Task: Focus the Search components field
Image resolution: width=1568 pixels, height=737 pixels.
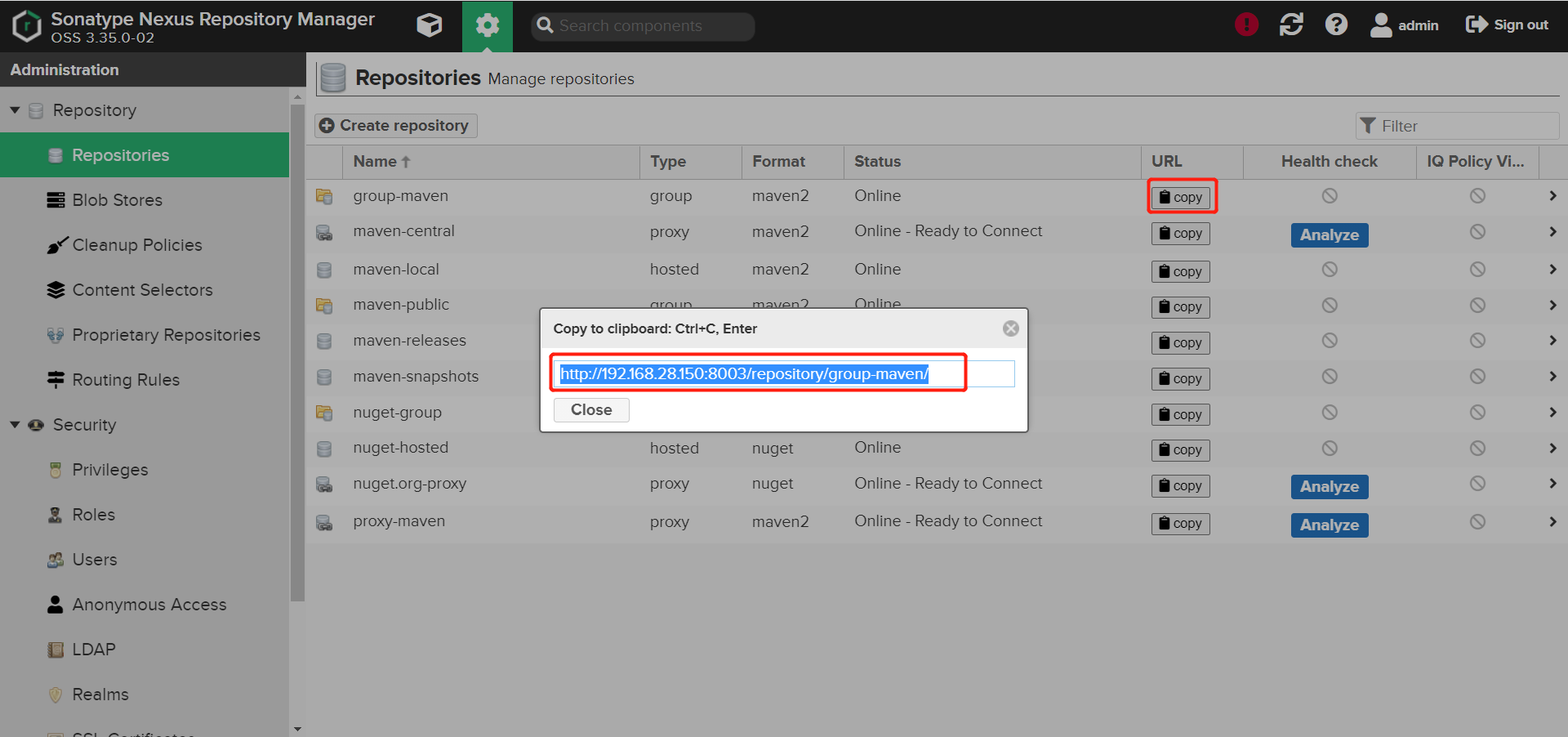Action: 643,26
